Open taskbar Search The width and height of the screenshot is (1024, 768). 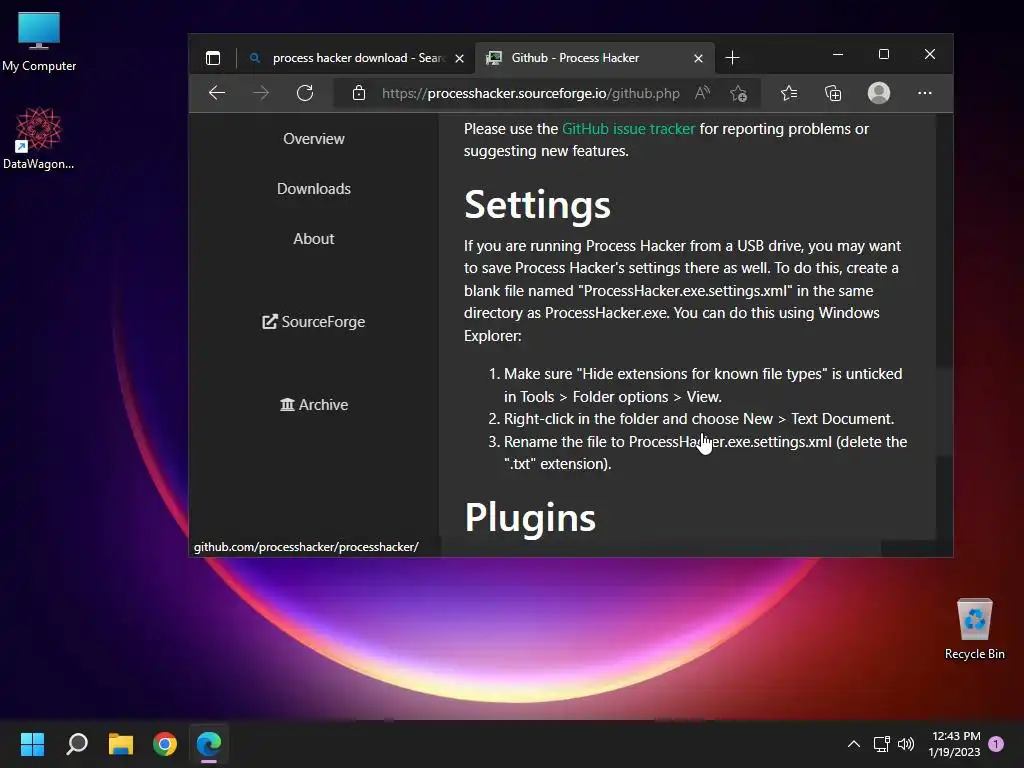76,744
